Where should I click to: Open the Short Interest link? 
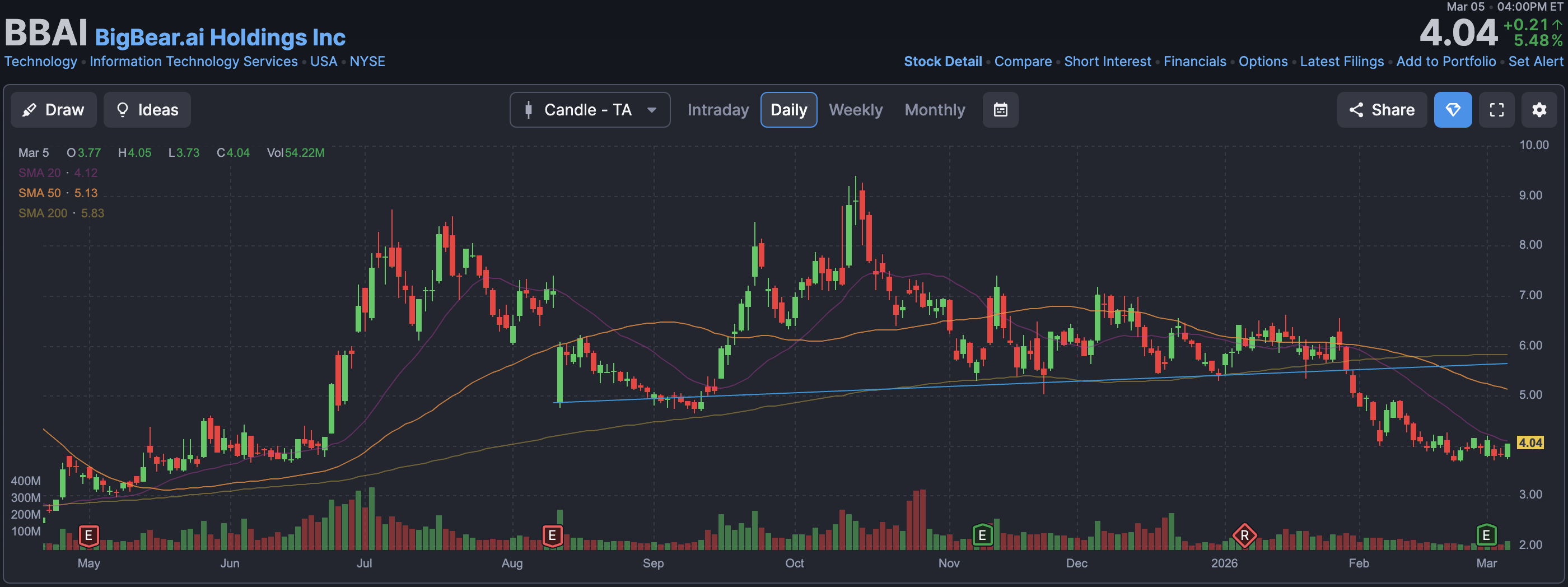(x=1107, y=62)
